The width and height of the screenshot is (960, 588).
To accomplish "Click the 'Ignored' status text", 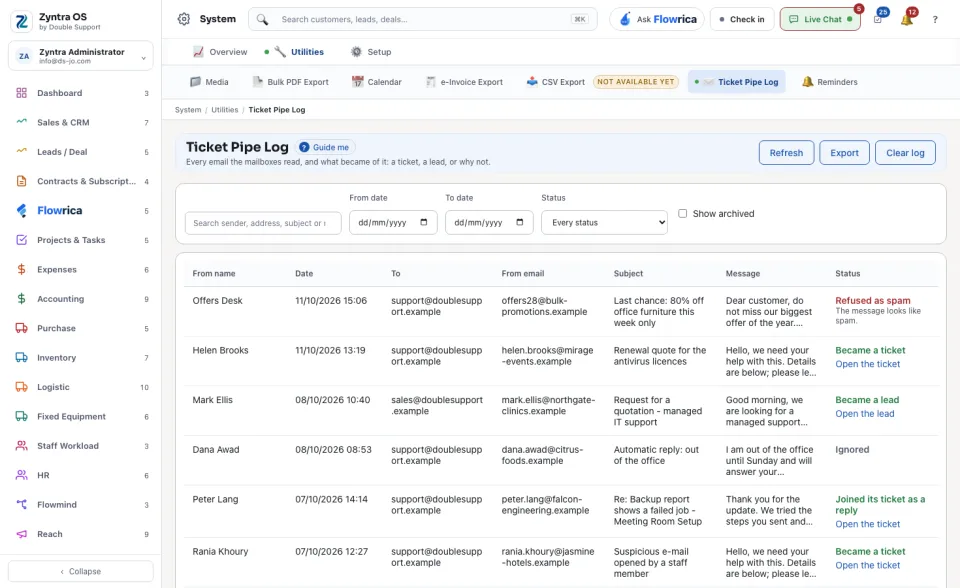I will 852,450.
